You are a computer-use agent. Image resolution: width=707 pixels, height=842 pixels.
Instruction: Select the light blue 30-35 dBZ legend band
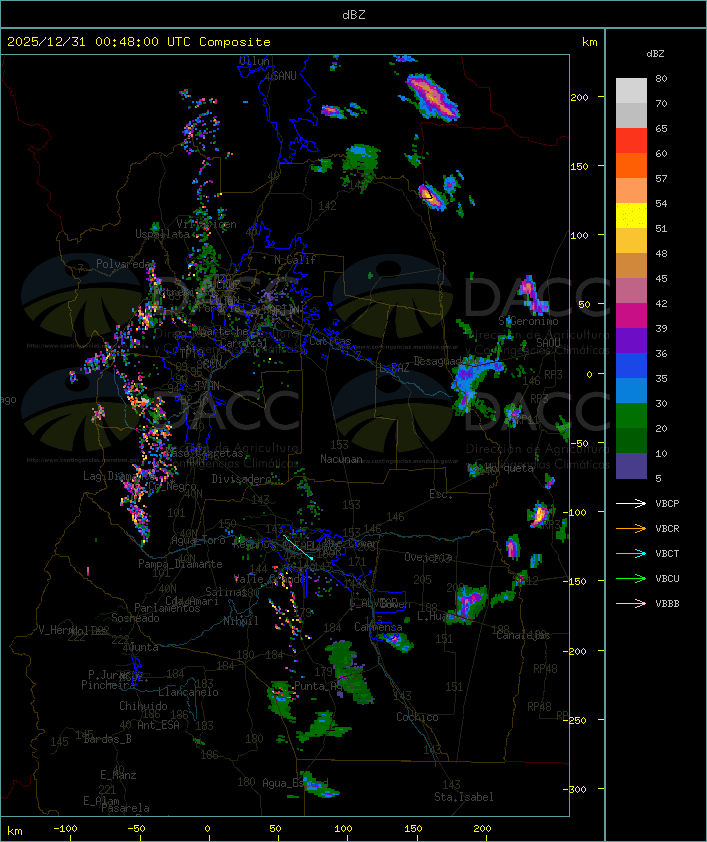631,390
